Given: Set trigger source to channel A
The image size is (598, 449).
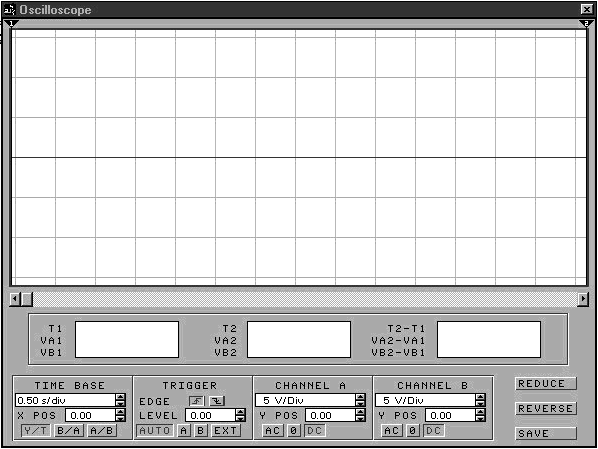Looking at the screenshot, I should click(184, 431).
